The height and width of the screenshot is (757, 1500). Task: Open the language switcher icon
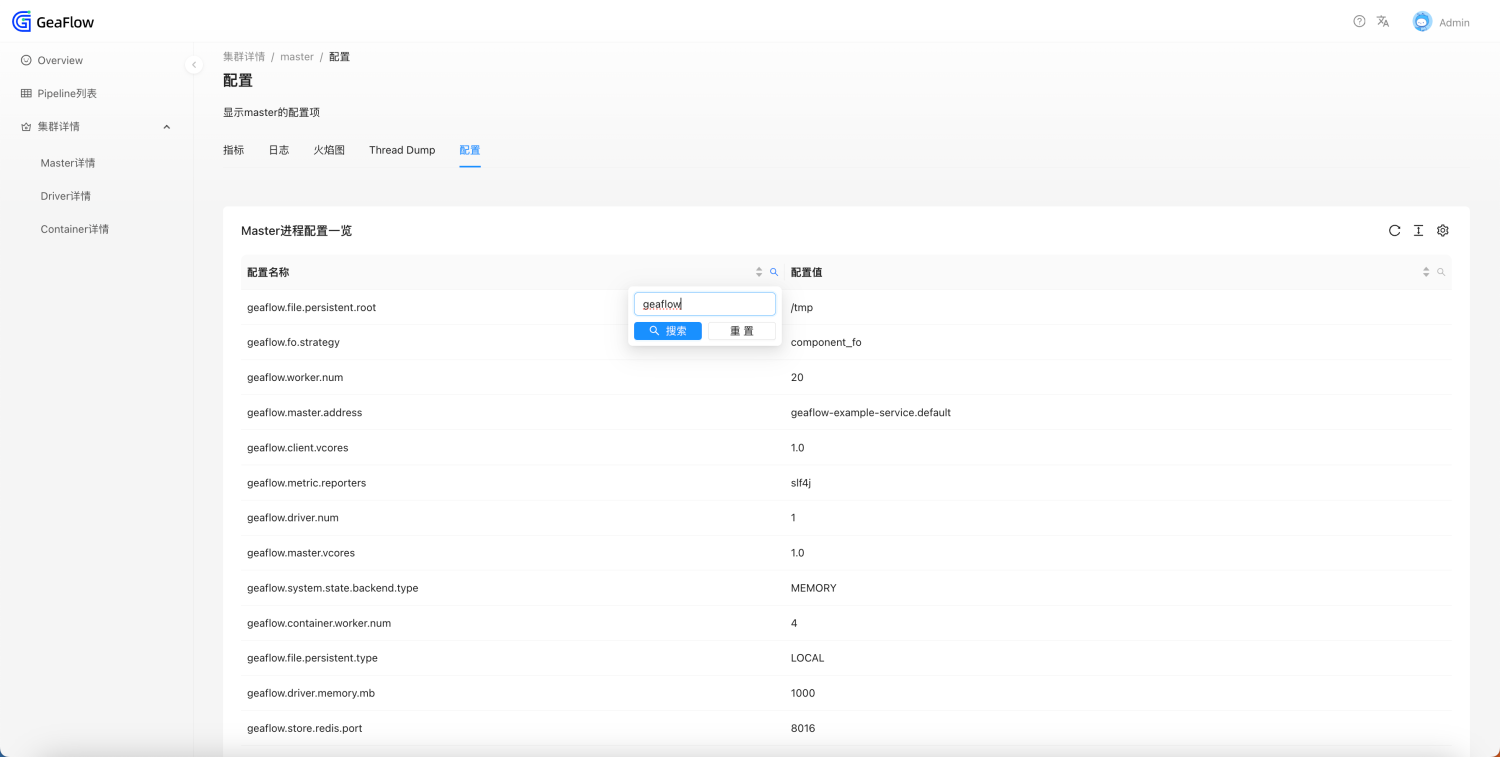(1383, 20)
